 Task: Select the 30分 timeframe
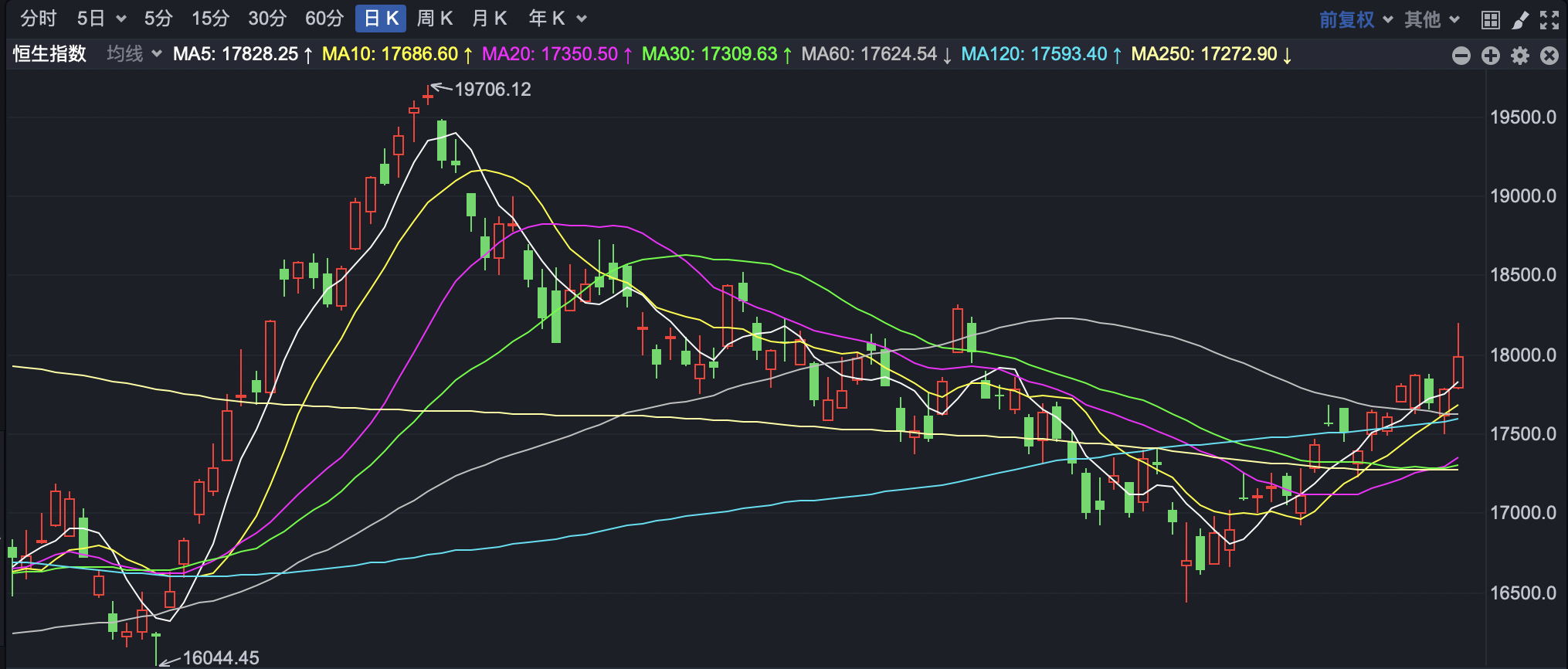(x=267, y=19)
